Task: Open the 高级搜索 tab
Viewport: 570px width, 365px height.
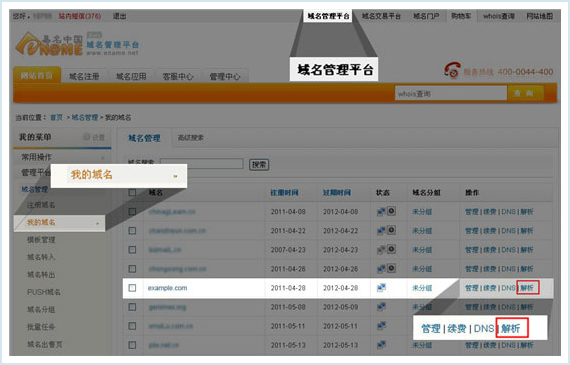Action: tap(190, 138)
